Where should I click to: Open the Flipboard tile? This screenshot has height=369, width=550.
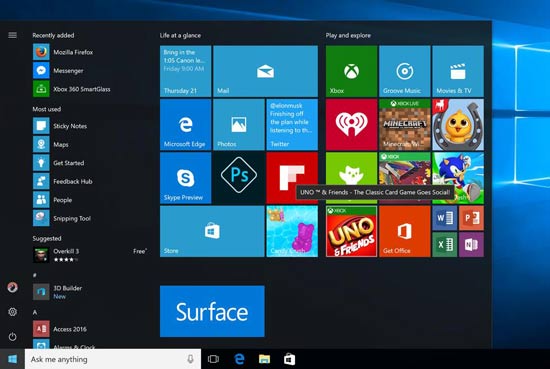tap(292, 178)
